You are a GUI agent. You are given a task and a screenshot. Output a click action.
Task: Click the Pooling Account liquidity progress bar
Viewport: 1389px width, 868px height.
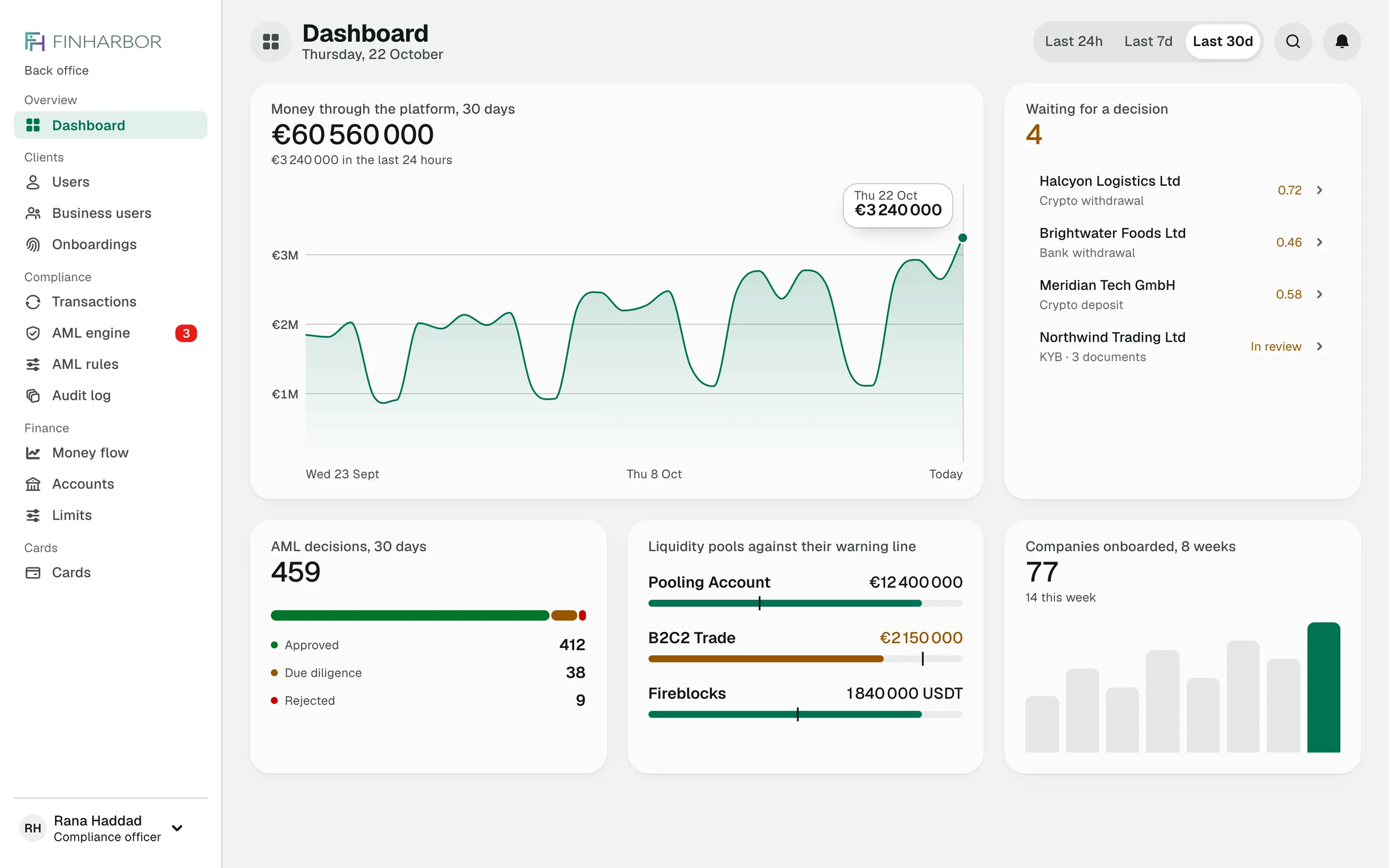(x=805, y=603)
